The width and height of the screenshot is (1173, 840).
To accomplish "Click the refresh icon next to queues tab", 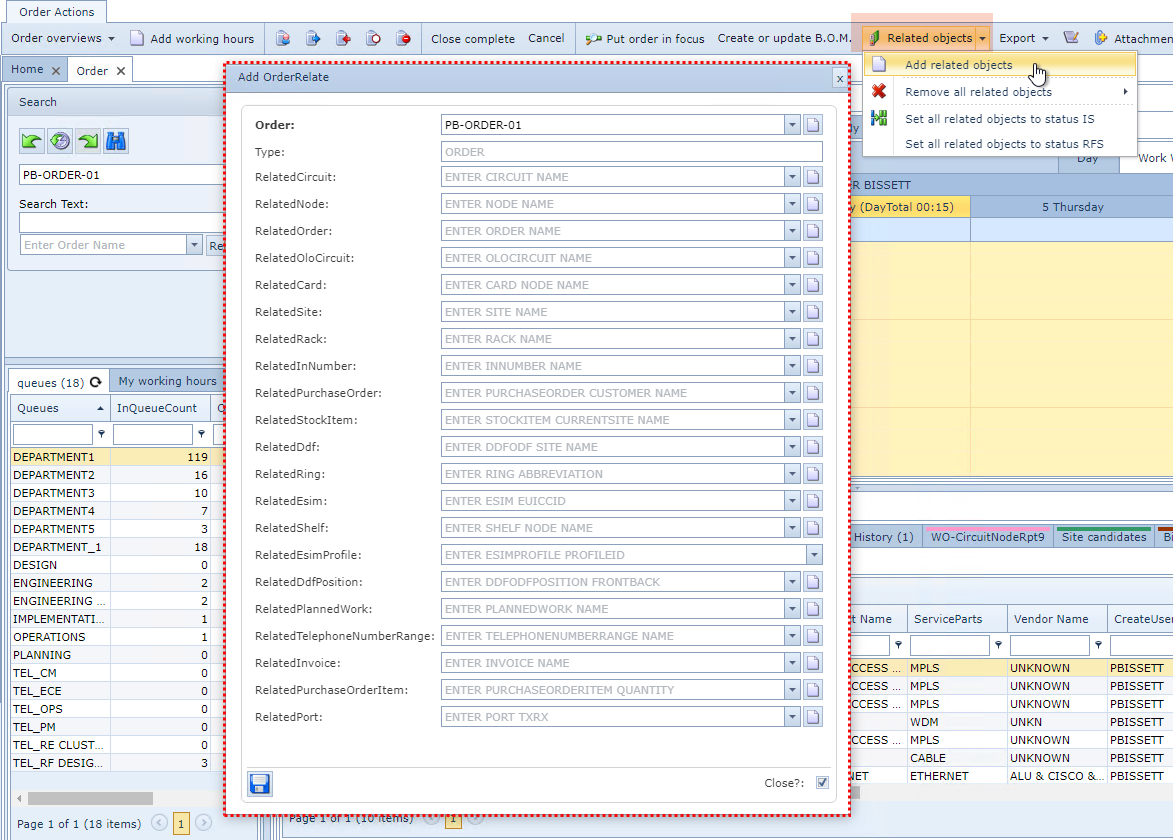I will tap(96, 382).
